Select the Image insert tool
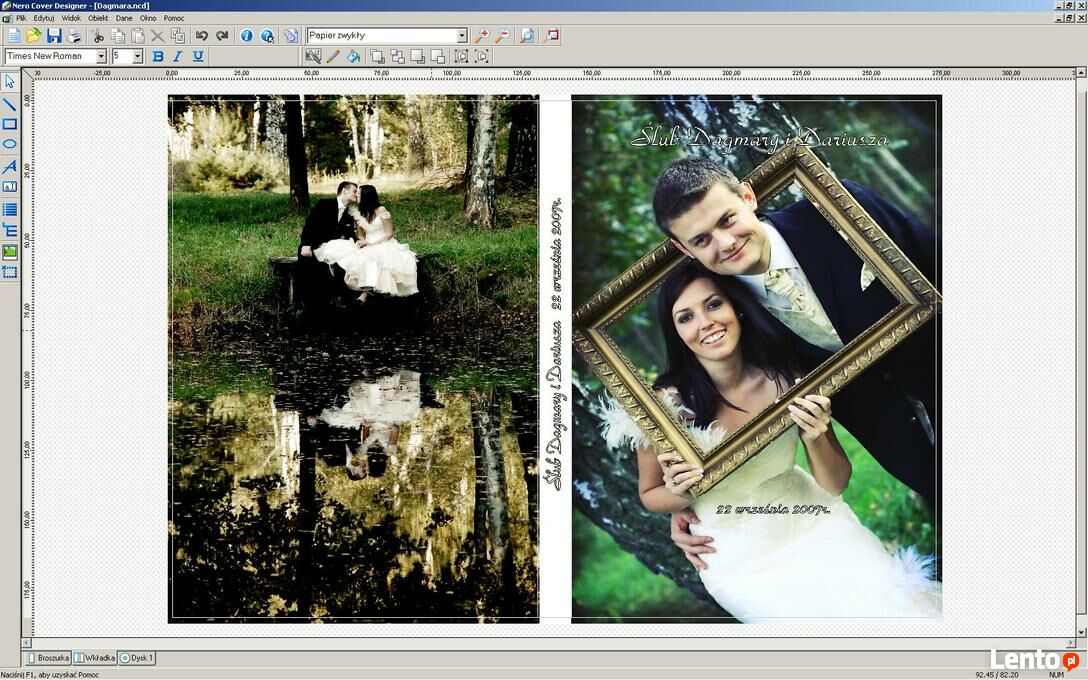This screenshot has height=680, width=1088. tap(10, 252)
